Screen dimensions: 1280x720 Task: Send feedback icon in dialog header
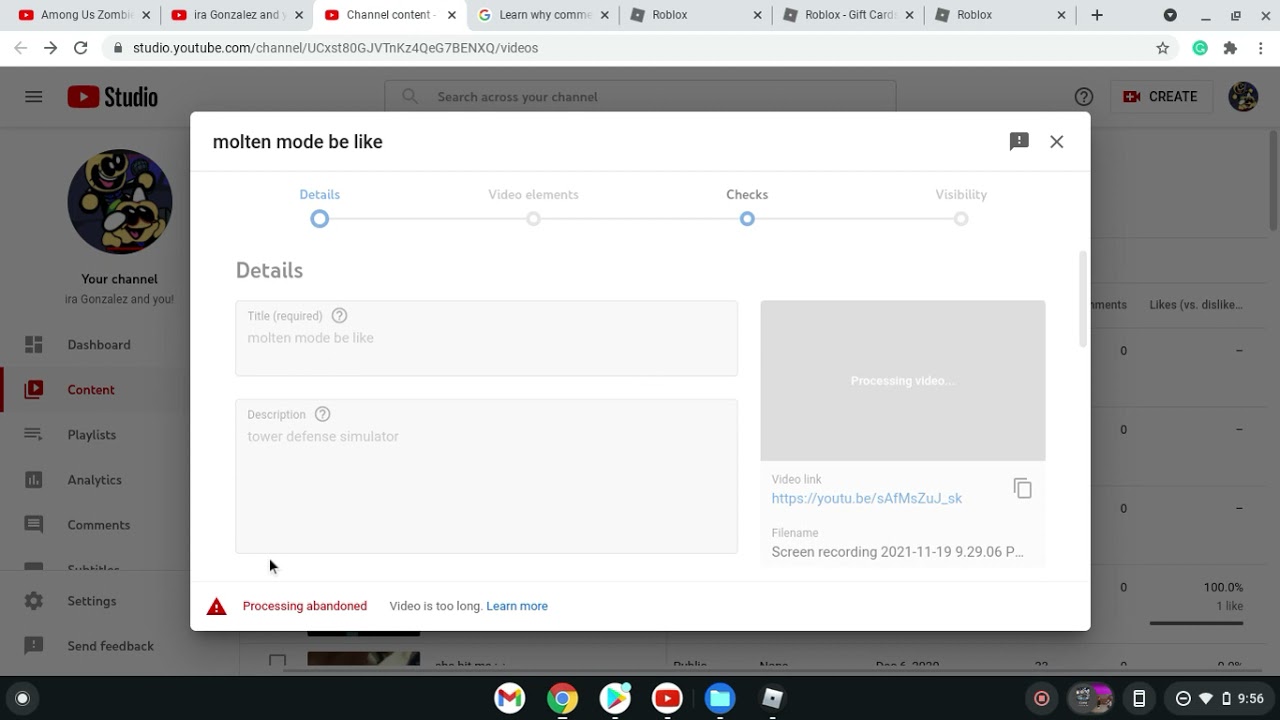[1019, 141]
